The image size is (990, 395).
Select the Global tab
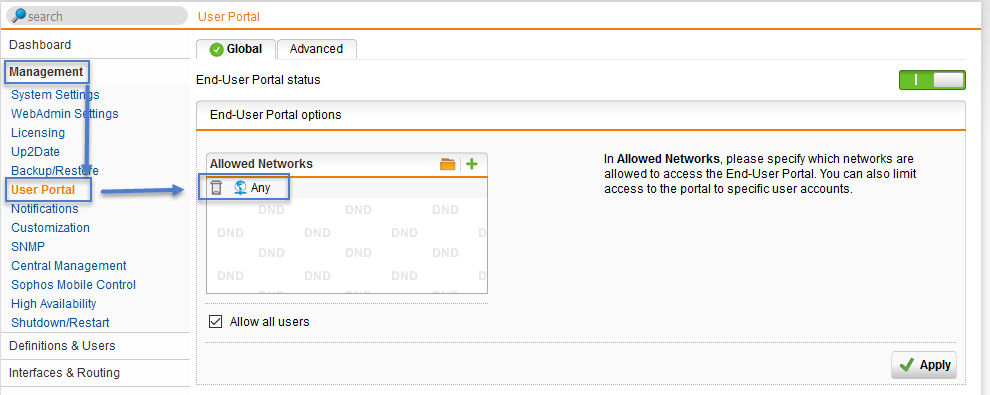coord(236,49)
